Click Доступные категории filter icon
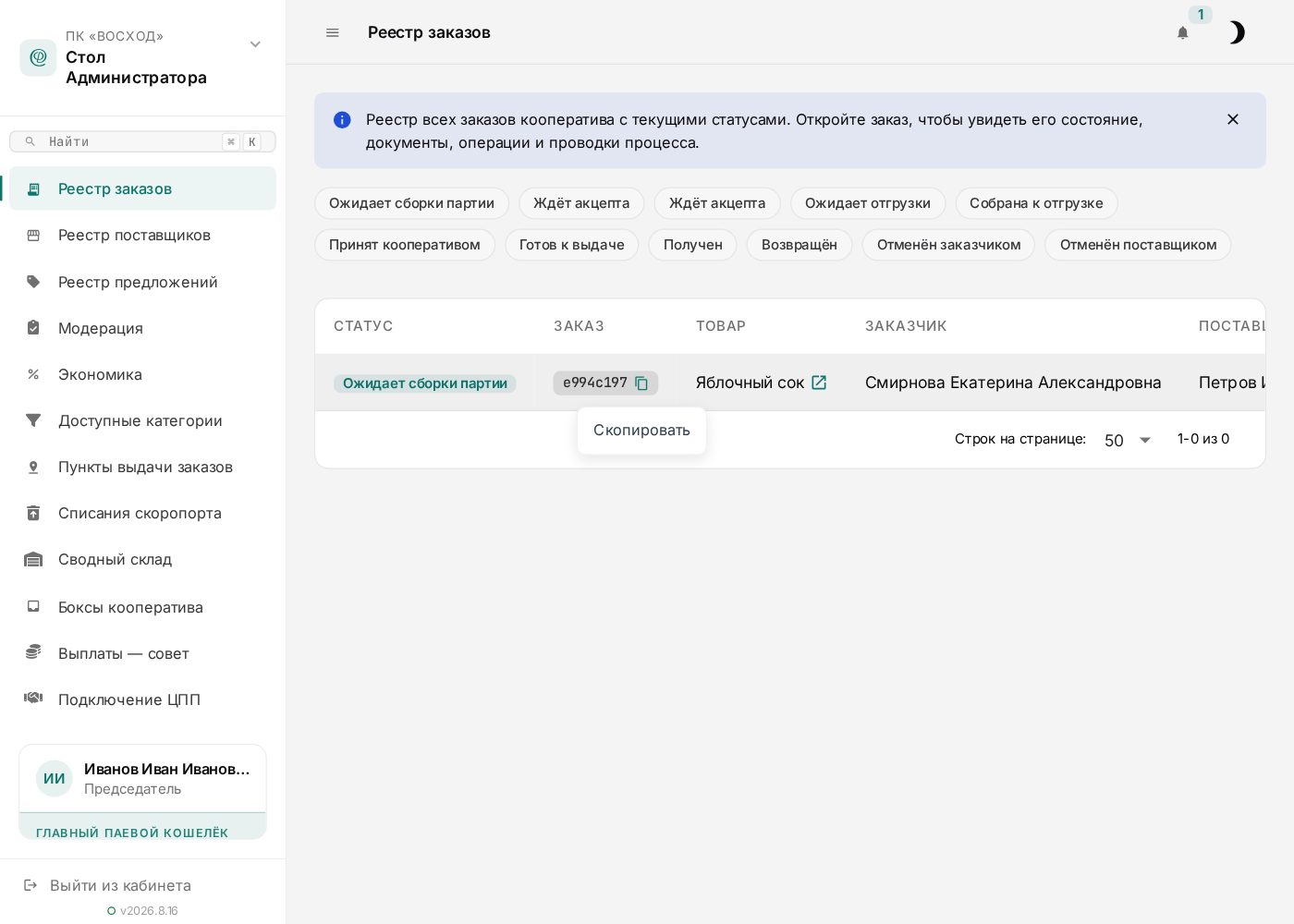Viewport: 1294px width, 924px height. 33,420
